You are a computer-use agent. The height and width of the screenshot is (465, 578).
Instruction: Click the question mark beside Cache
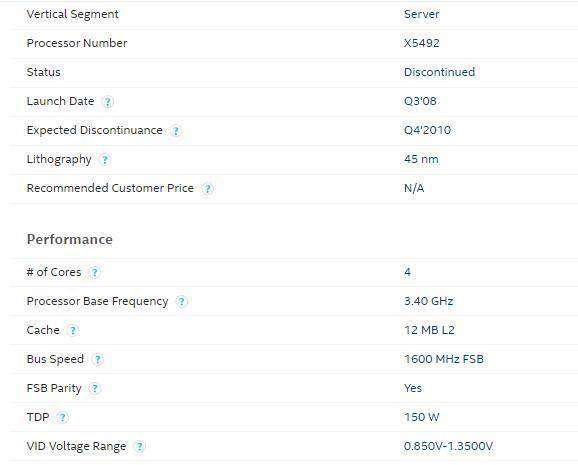73,331
